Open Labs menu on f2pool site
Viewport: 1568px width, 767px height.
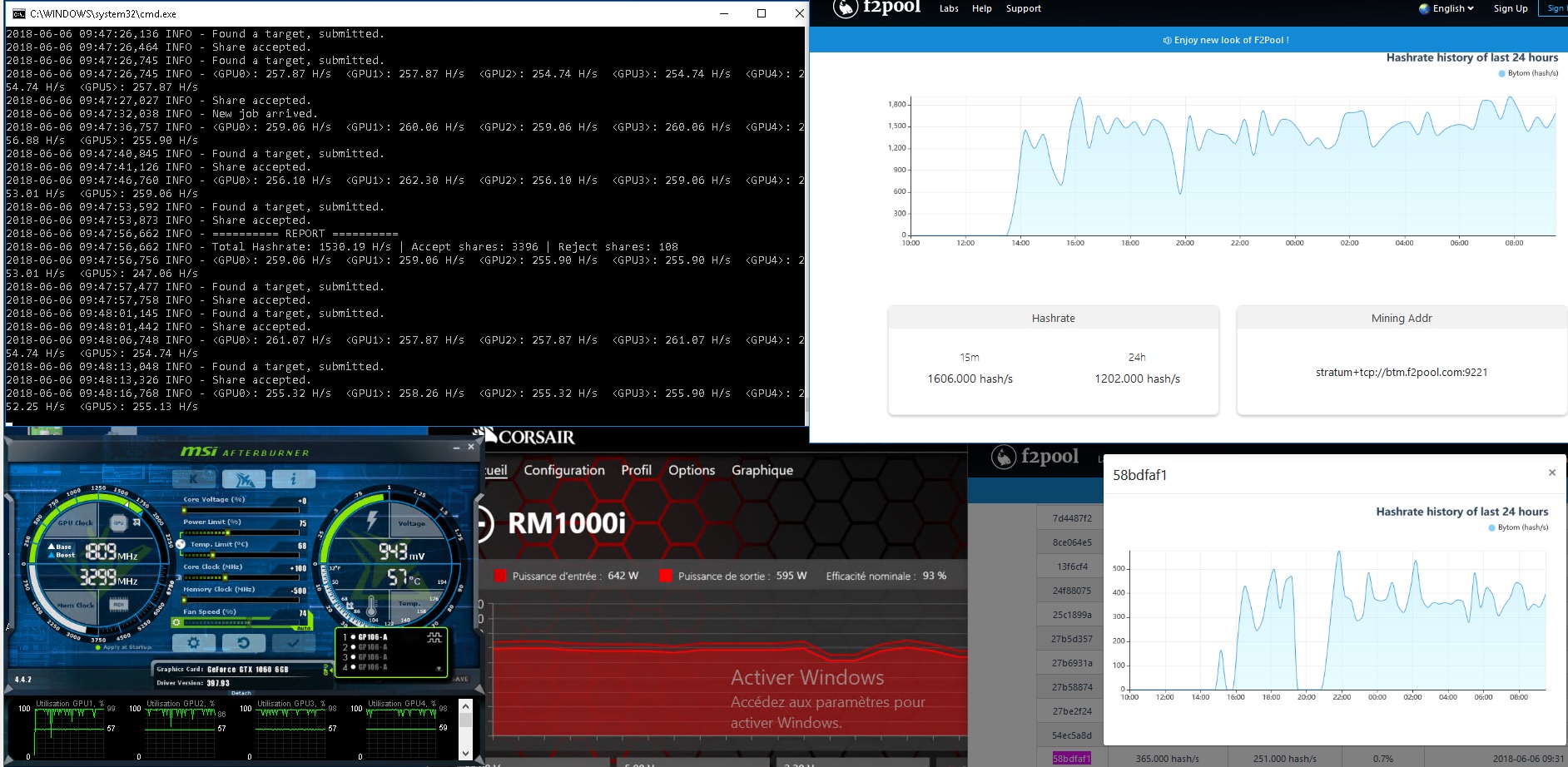coord(949,8)
